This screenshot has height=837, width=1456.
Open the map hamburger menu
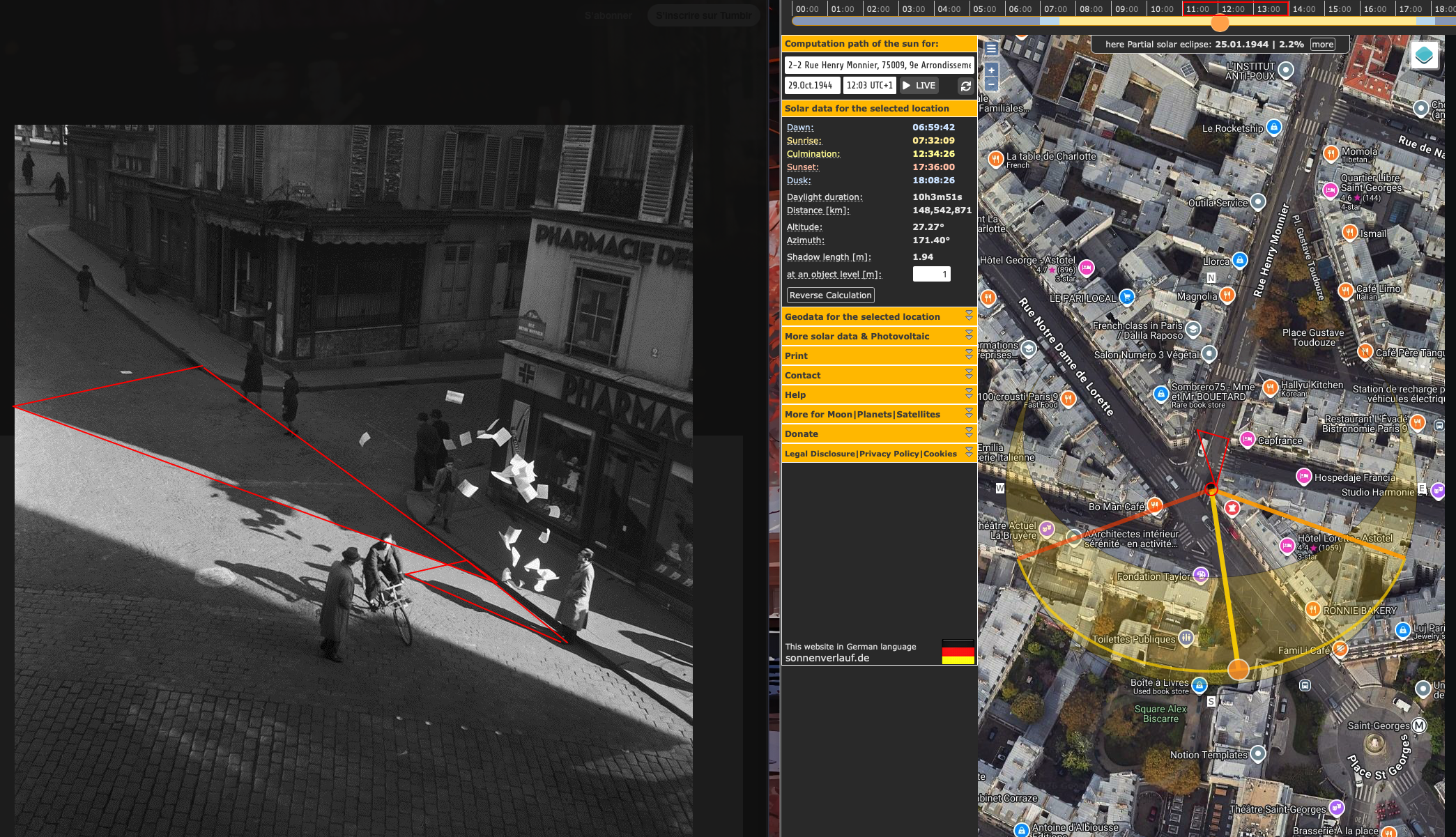click(x=991, y=49)
